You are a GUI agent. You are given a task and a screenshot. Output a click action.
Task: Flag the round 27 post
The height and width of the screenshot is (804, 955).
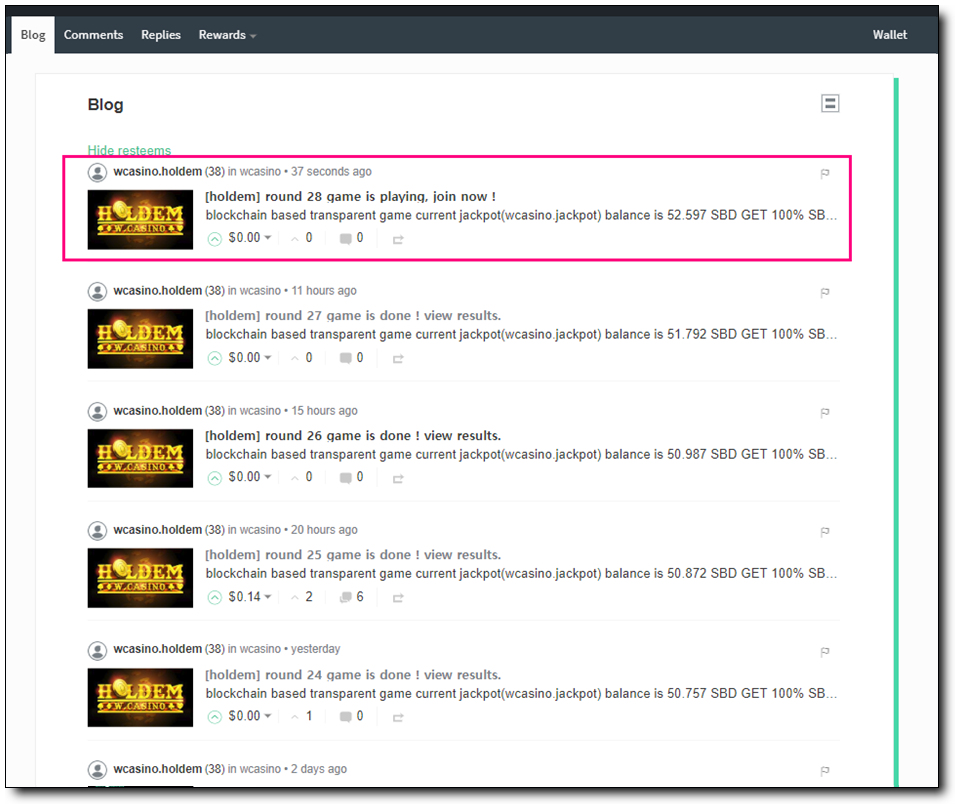(825, 293)
